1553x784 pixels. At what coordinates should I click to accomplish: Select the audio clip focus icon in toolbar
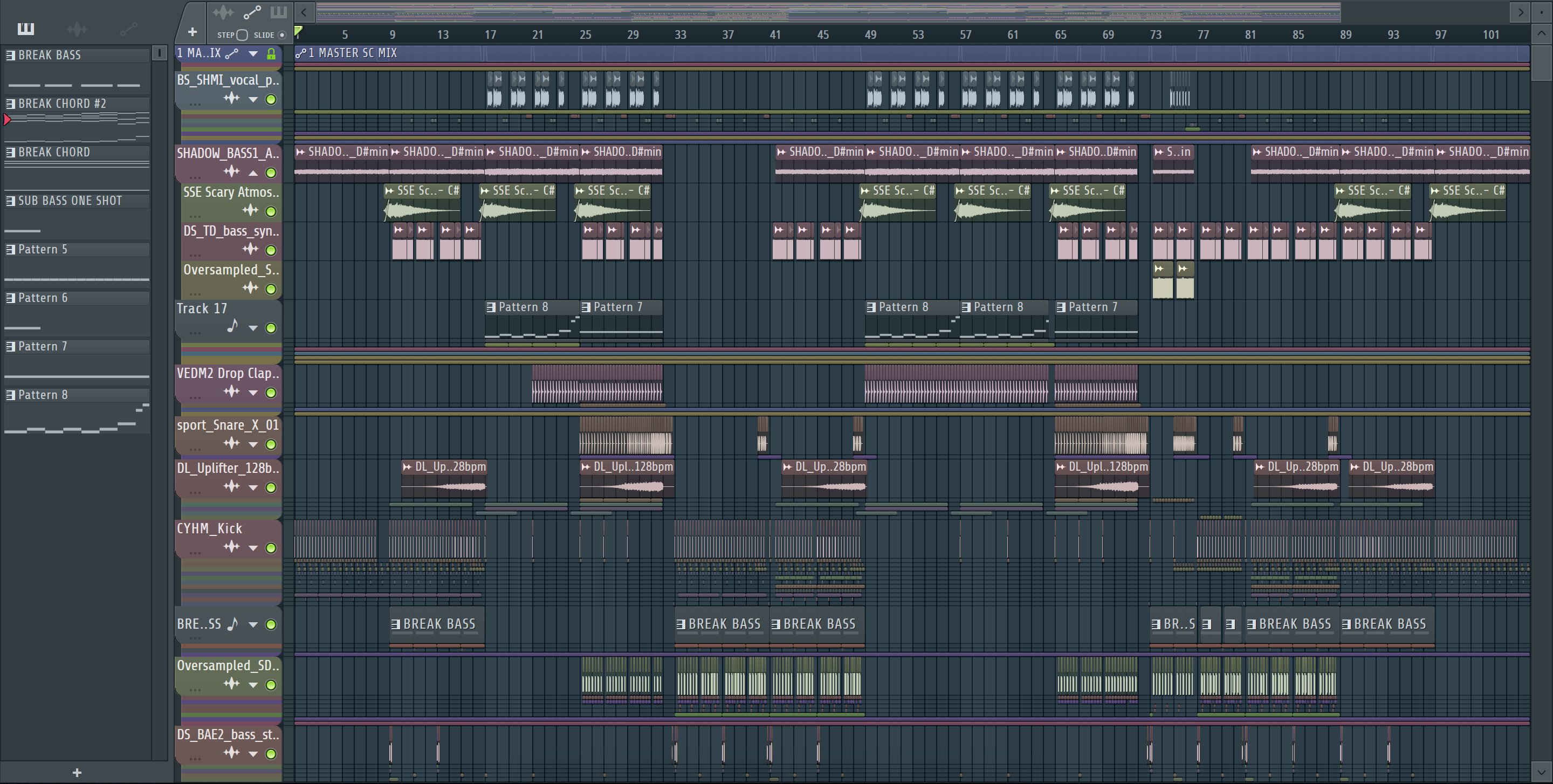point(223,12)
